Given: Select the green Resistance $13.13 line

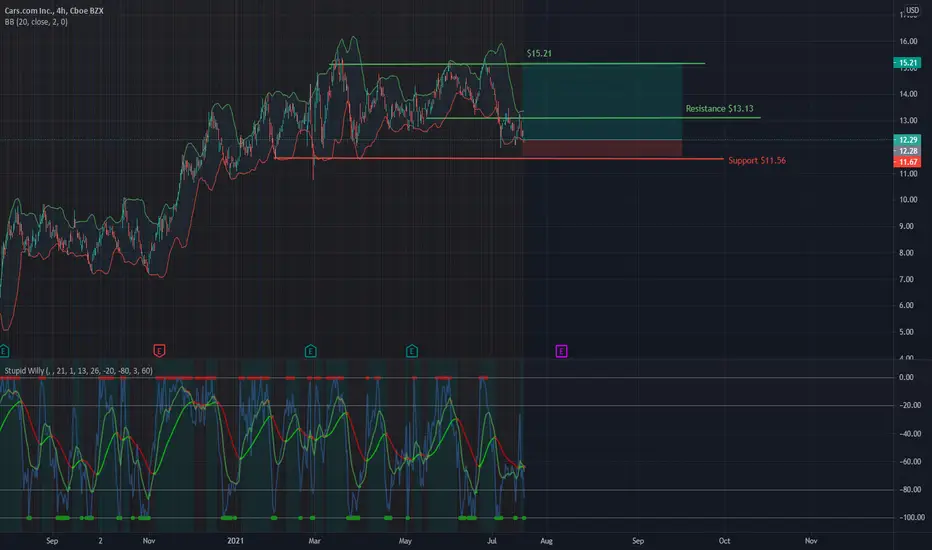Looking at the screenshot, I should pos(593,118).
